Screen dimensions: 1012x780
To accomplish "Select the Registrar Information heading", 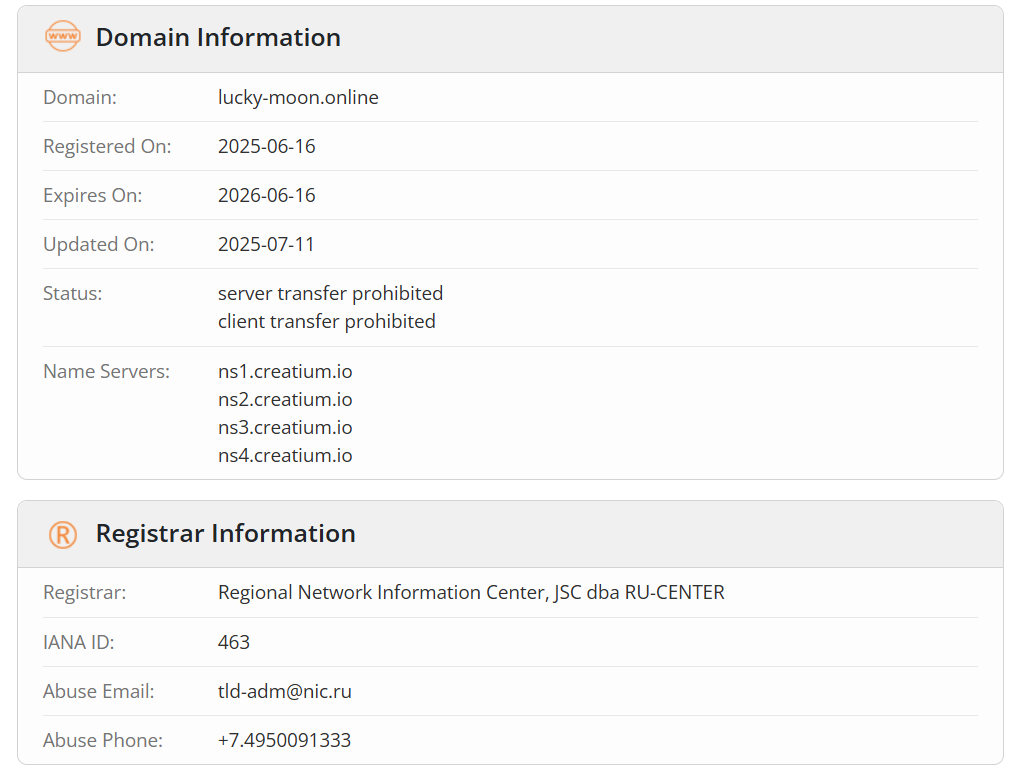I will pyautogui.click(x=225, y=534).
